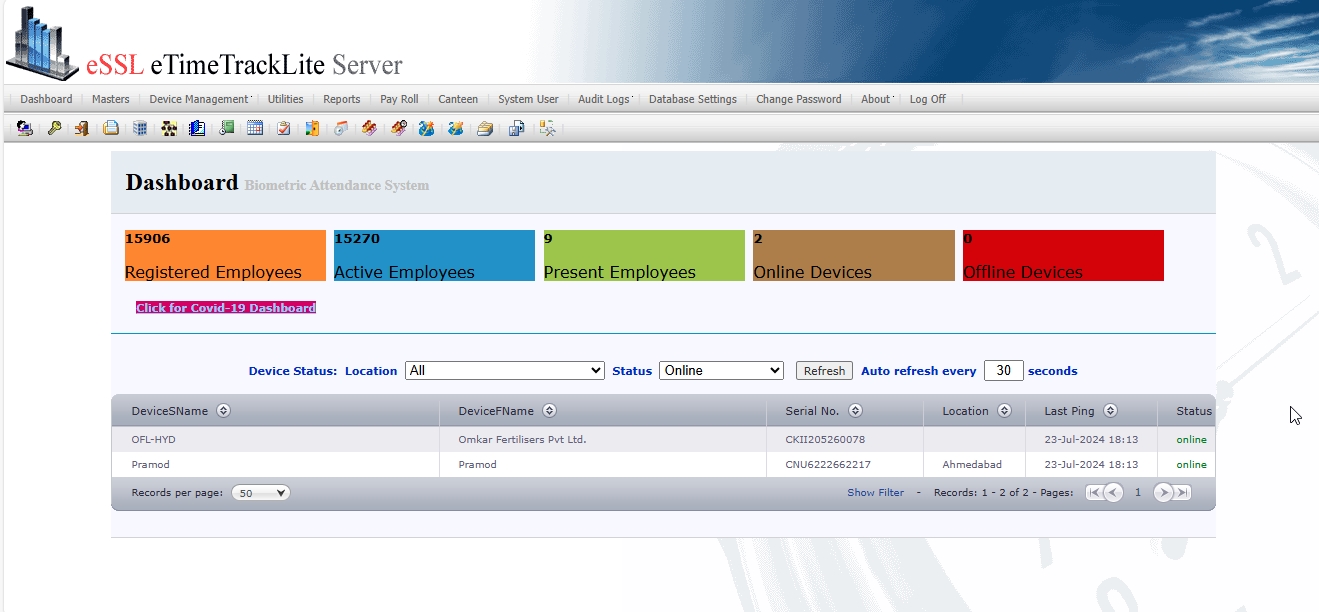Click the Refresh button

pyautogui.click(x=825, y=371)
